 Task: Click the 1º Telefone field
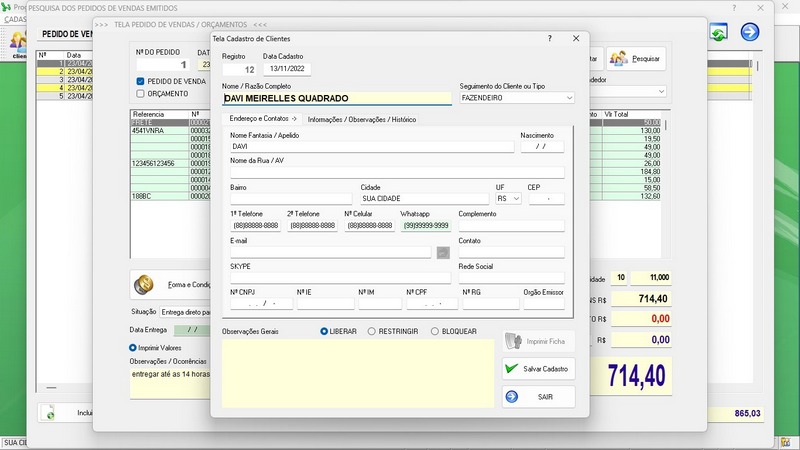click(x=256, y=226)
